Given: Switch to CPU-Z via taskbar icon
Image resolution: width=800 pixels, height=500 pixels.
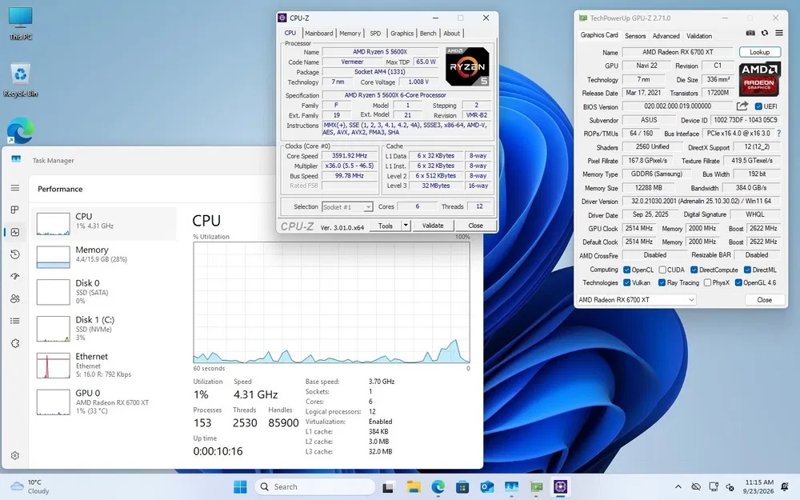Looking at the screenshot, I should 561,487.
